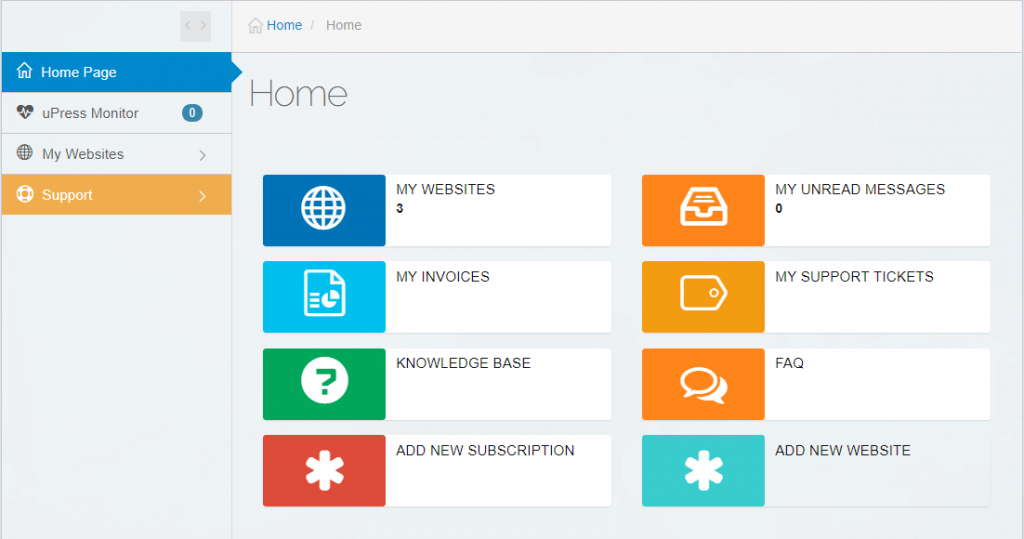Viewport: 1024px width, 539px height.
Task: Open the MY WEBSITES tile label
Action: pyautogui.click(x=445, y=189)
